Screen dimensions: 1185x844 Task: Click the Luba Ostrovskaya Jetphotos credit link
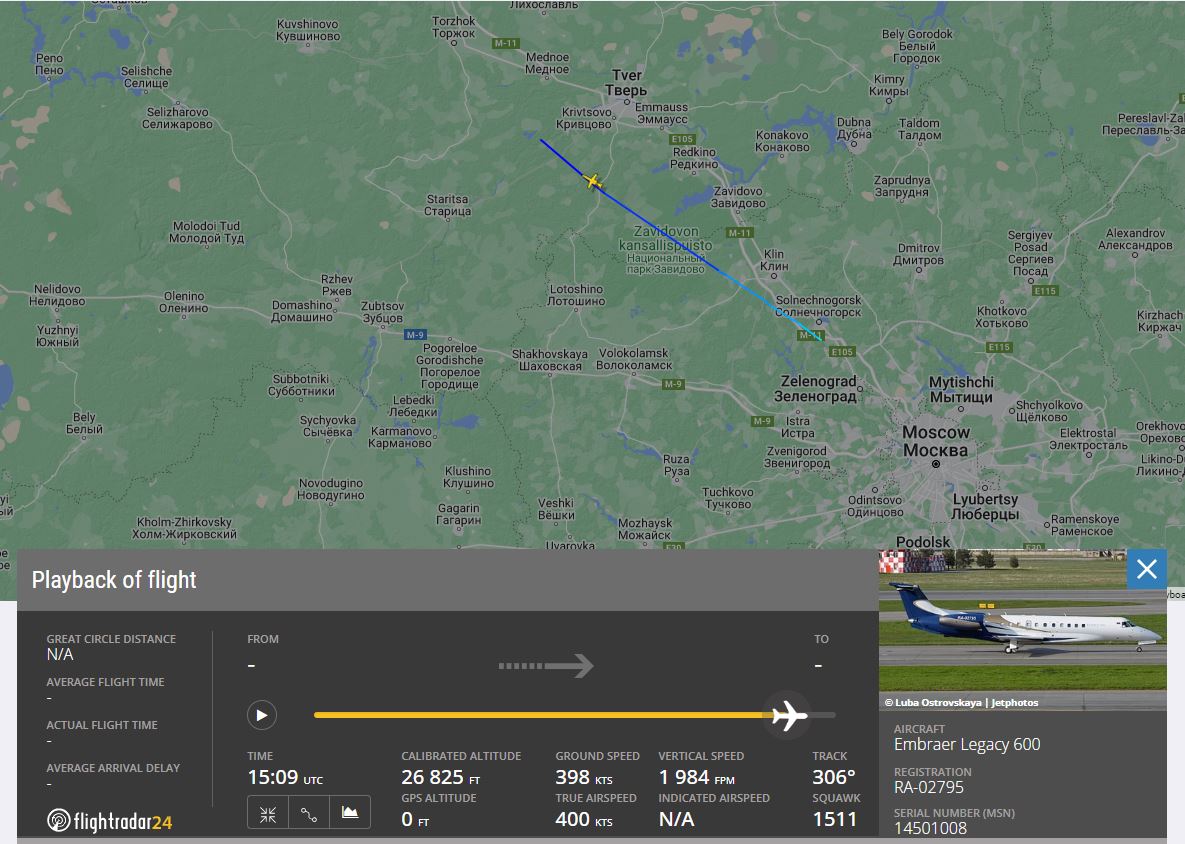[961, 703]
